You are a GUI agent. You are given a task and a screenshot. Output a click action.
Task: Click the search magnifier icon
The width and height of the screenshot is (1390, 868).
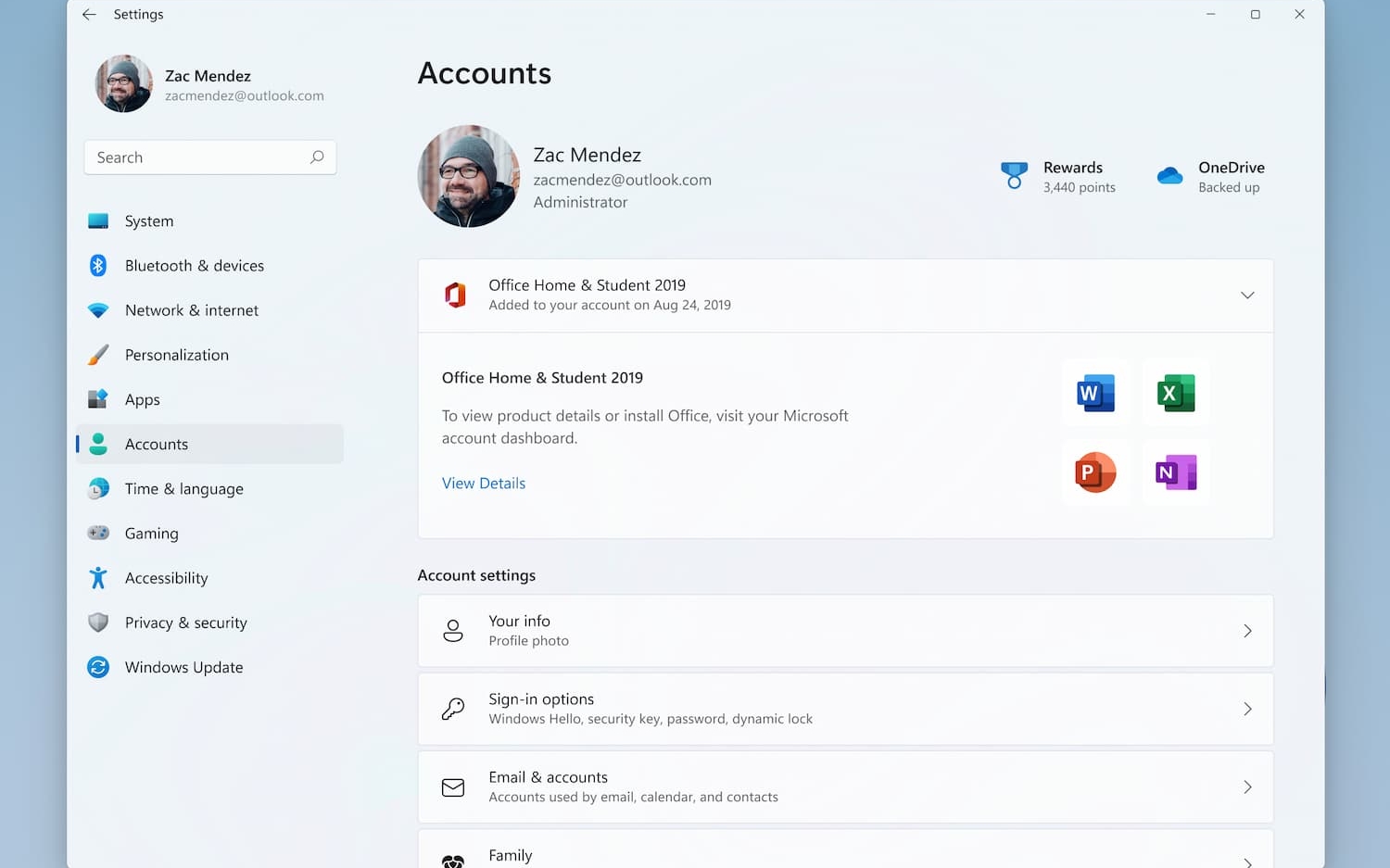[317, 157]
